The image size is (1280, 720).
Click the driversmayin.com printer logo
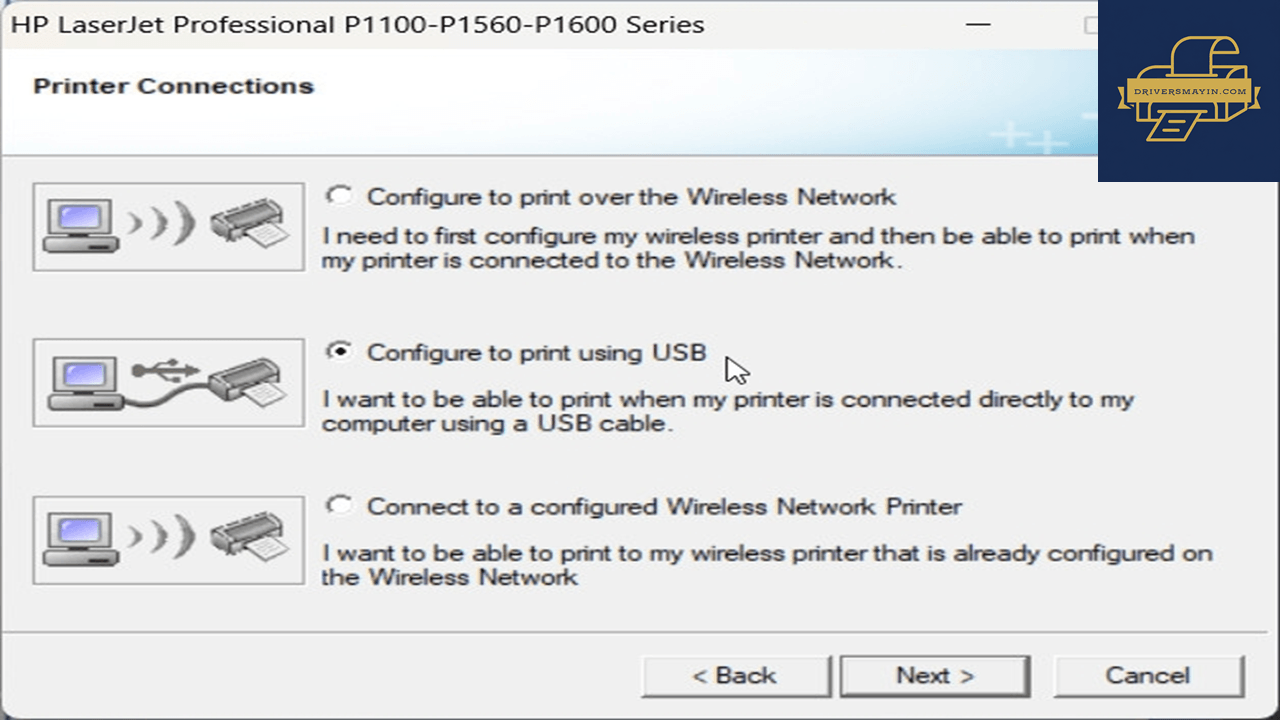[x=1188, y=90]
